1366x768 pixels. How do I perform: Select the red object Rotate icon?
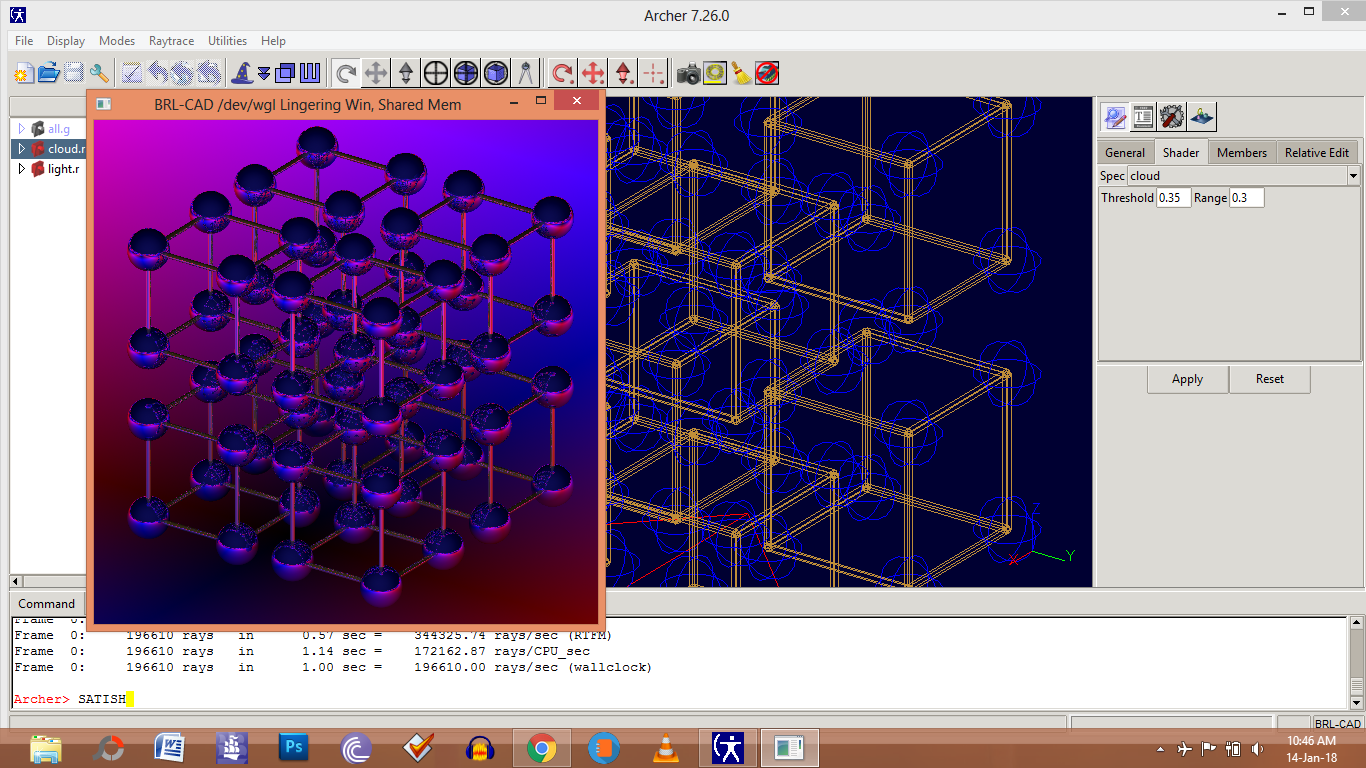pos(563,73)
